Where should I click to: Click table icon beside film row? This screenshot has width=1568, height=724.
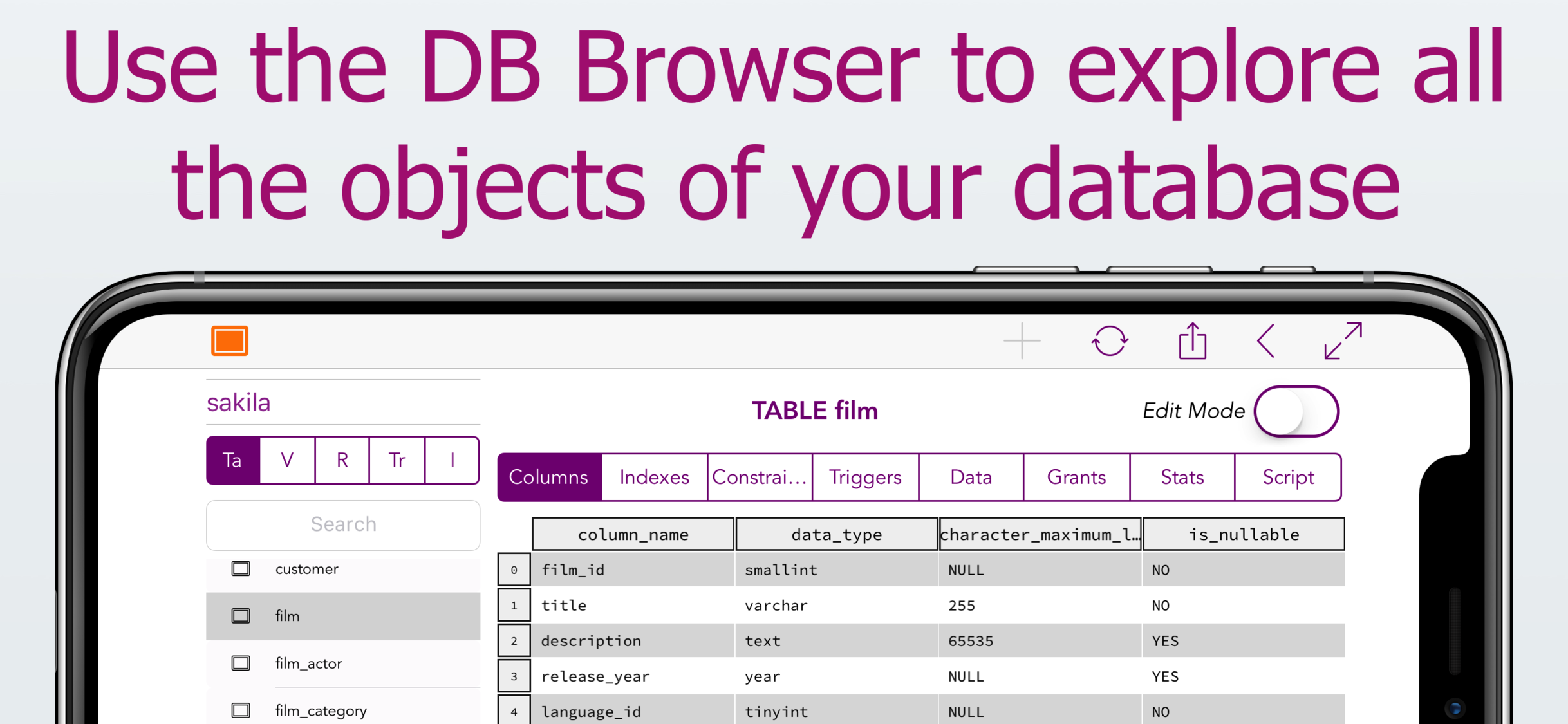coord(241,616)
